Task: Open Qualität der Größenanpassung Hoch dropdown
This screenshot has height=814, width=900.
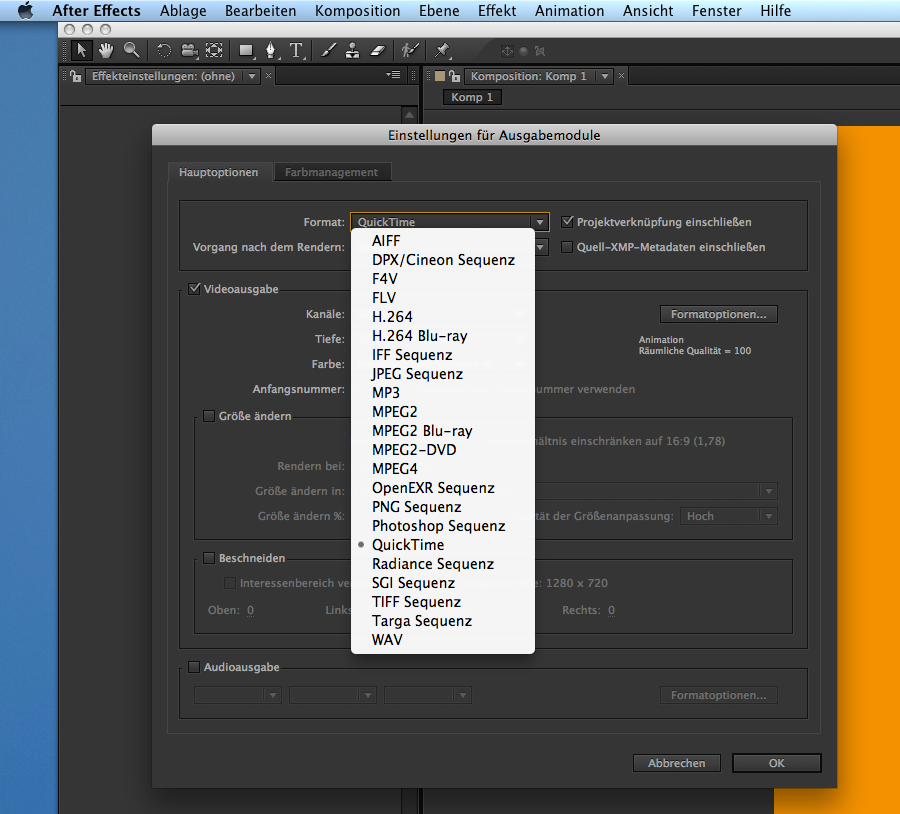Action: pyautogui.click(x=728, y=516)
